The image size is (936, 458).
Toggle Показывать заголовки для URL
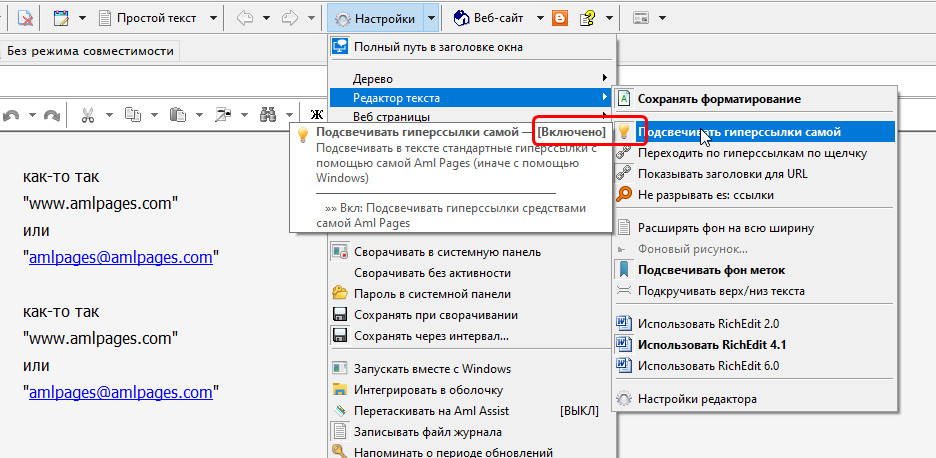tap(755, 174)
